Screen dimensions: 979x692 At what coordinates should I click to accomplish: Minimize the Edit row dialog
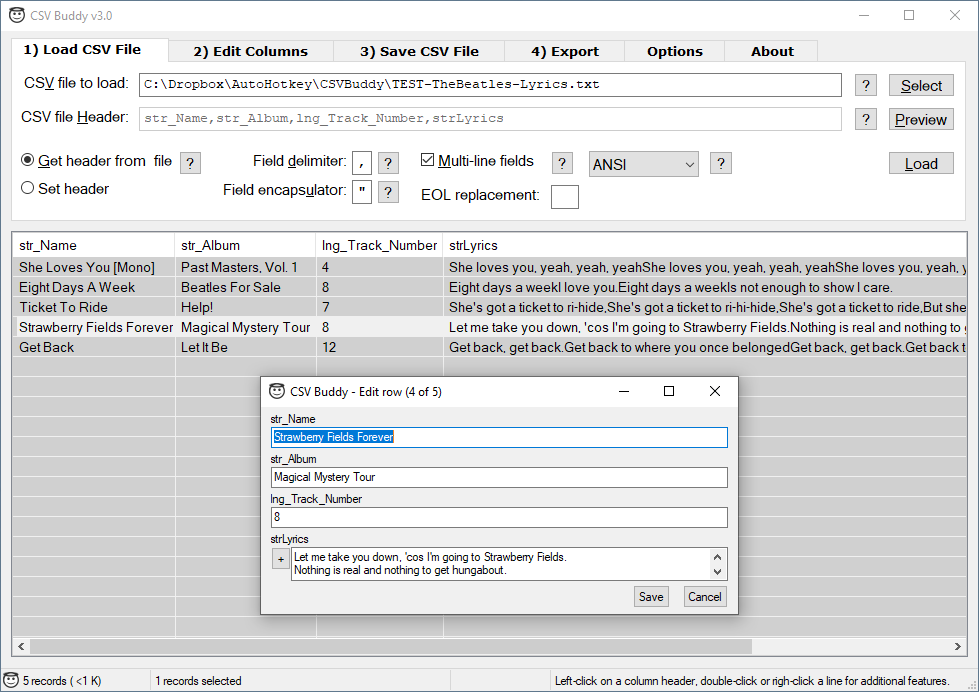[623, 391]
